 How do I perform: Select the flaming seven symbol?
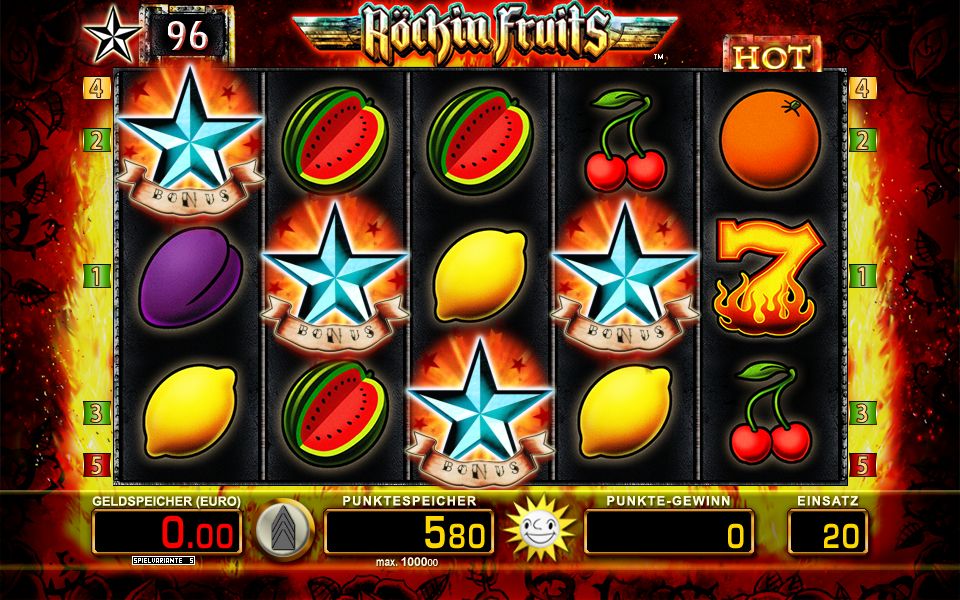pyautogui.click(x=770, y=277)
